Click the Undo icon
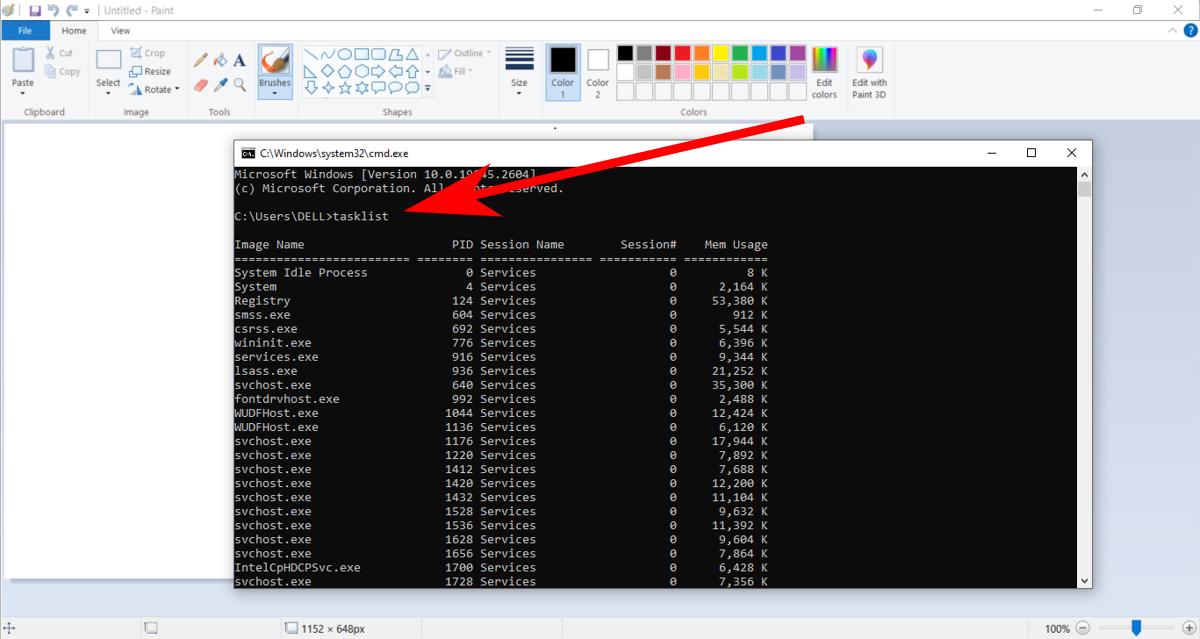Viewport: 1200px width, 639px height. click(x=55, y=10)
